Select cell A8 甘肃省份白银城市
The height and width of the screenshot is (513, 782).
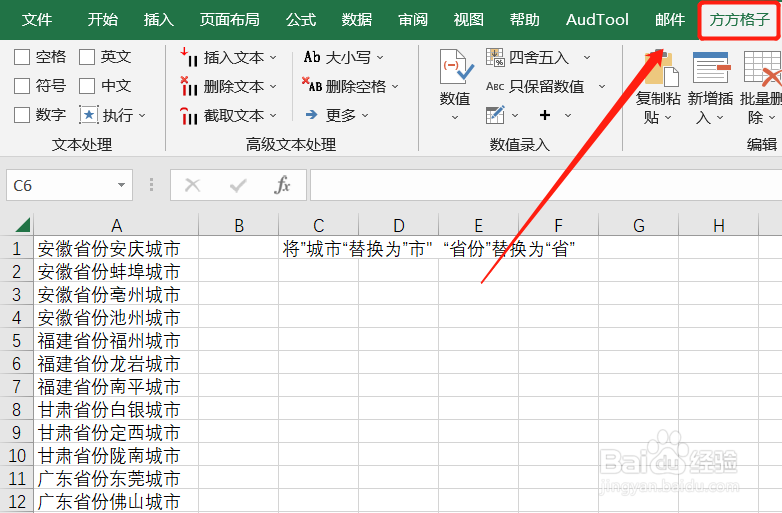[x=116, y=409]
